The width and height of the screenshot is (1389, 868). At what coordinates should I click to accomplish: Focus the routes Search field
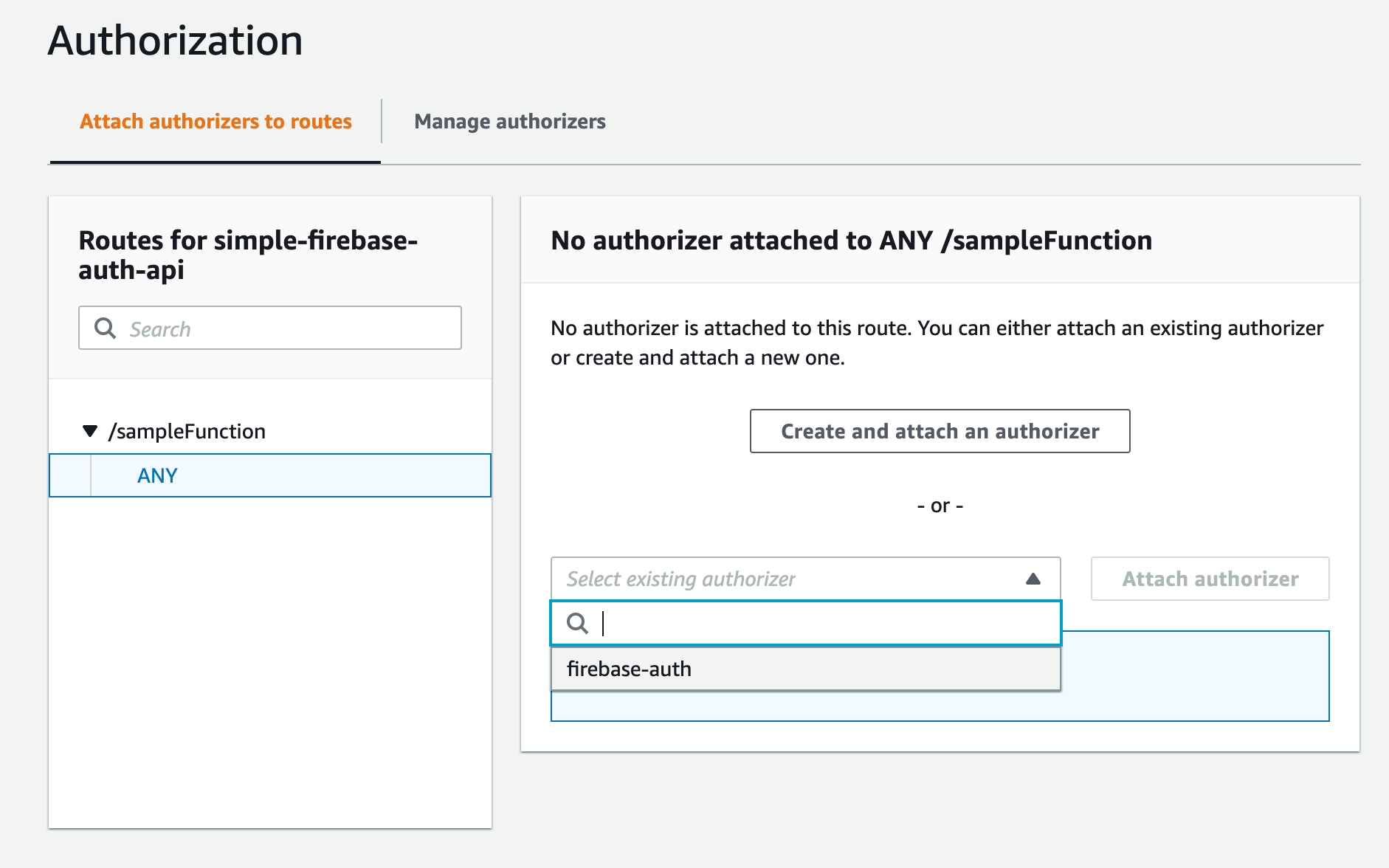tap(288, 328)
